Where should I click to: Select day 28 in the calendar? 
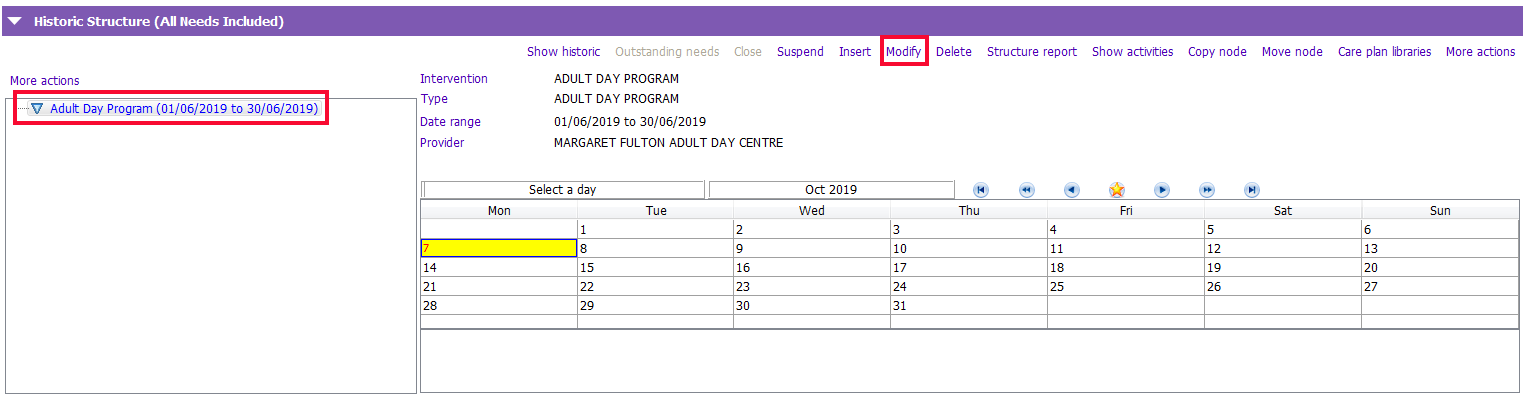(x=498, y=306)
